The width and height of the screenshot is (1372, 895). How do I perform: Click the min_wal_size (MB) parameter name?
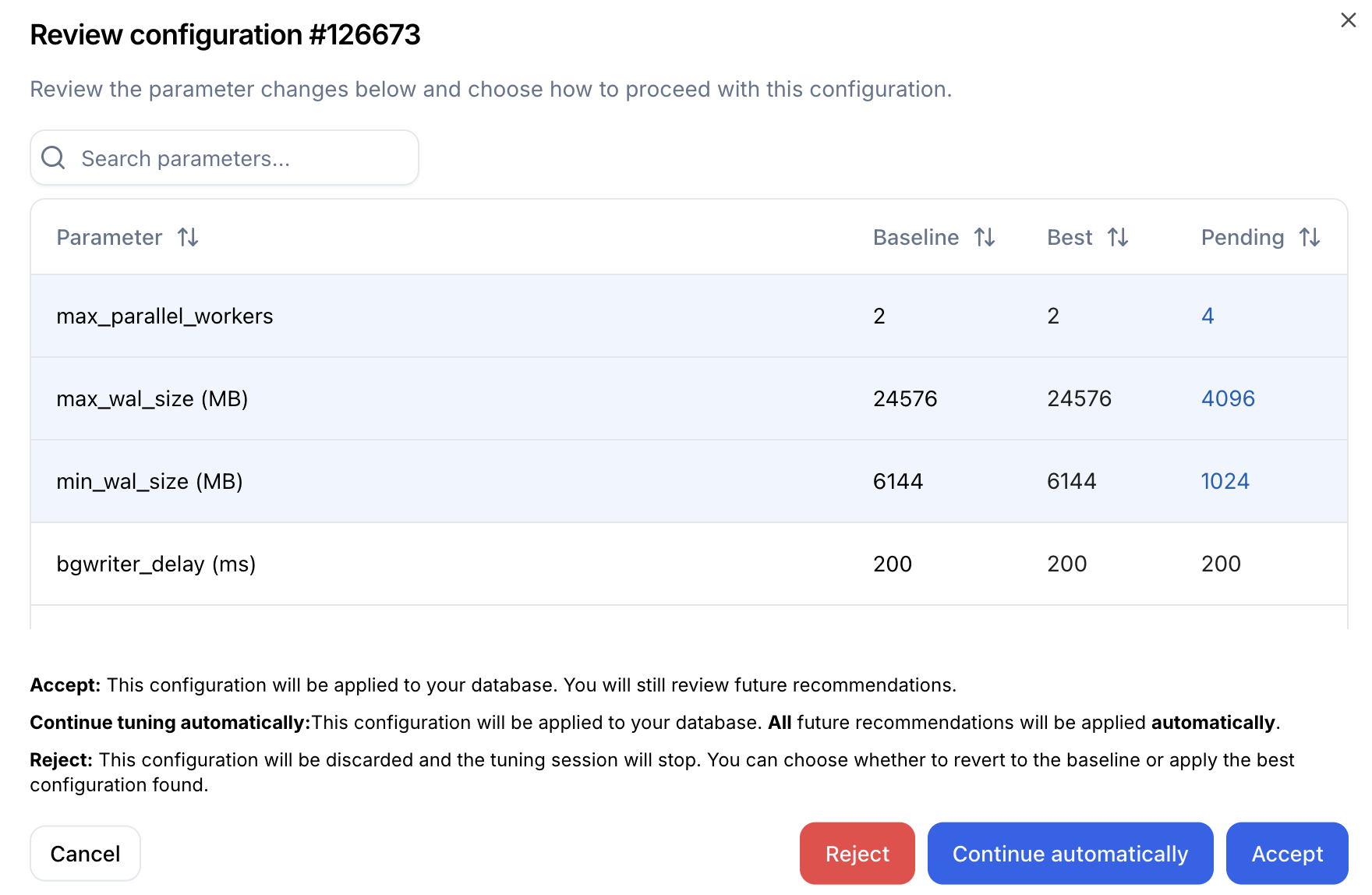tap(150, 481)
